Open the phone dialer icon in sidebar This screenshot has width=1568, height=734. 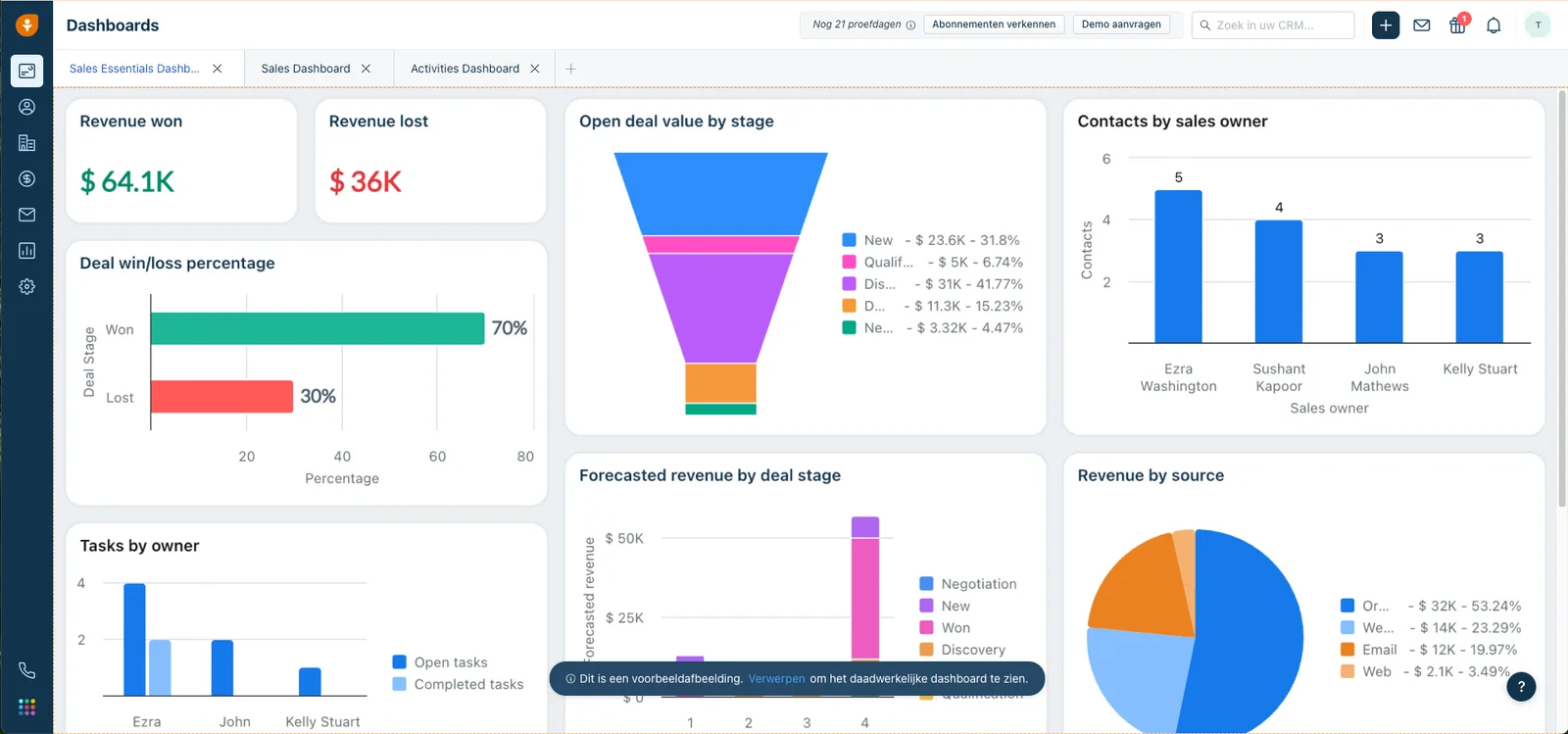[x=26, y=670]
